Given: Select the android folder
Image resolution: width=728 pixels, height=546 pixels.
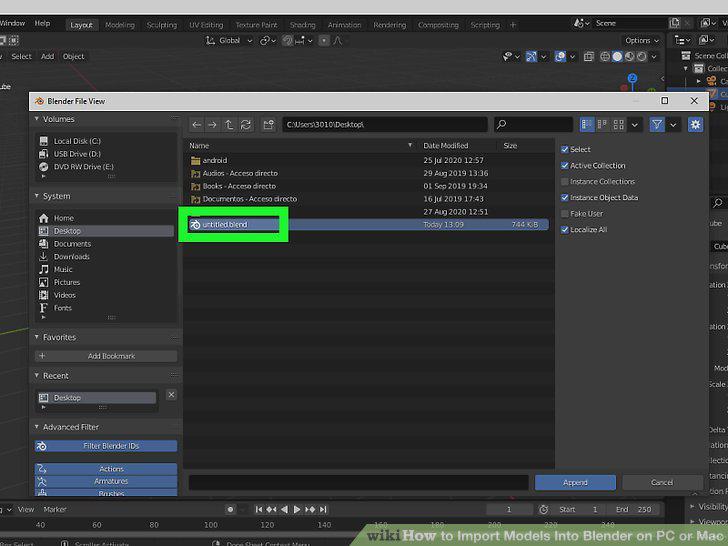Looking at the screenshot, I should [x=368, y=161].
